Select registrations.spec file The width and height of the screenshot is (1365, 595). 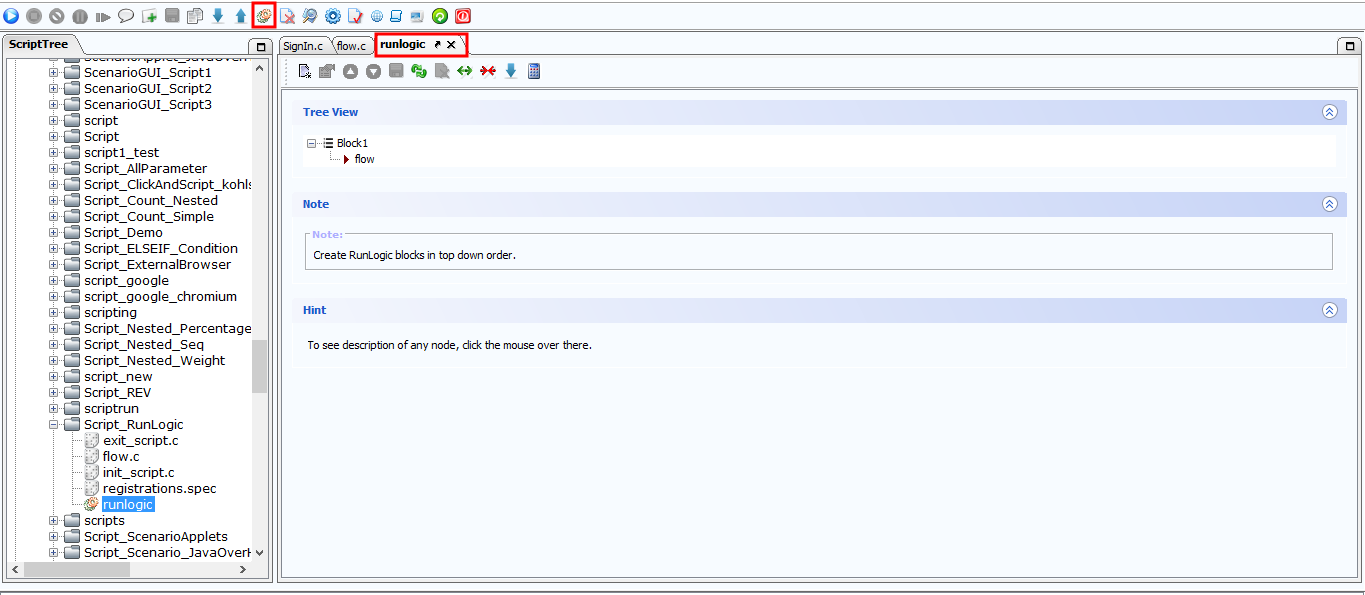159,489
